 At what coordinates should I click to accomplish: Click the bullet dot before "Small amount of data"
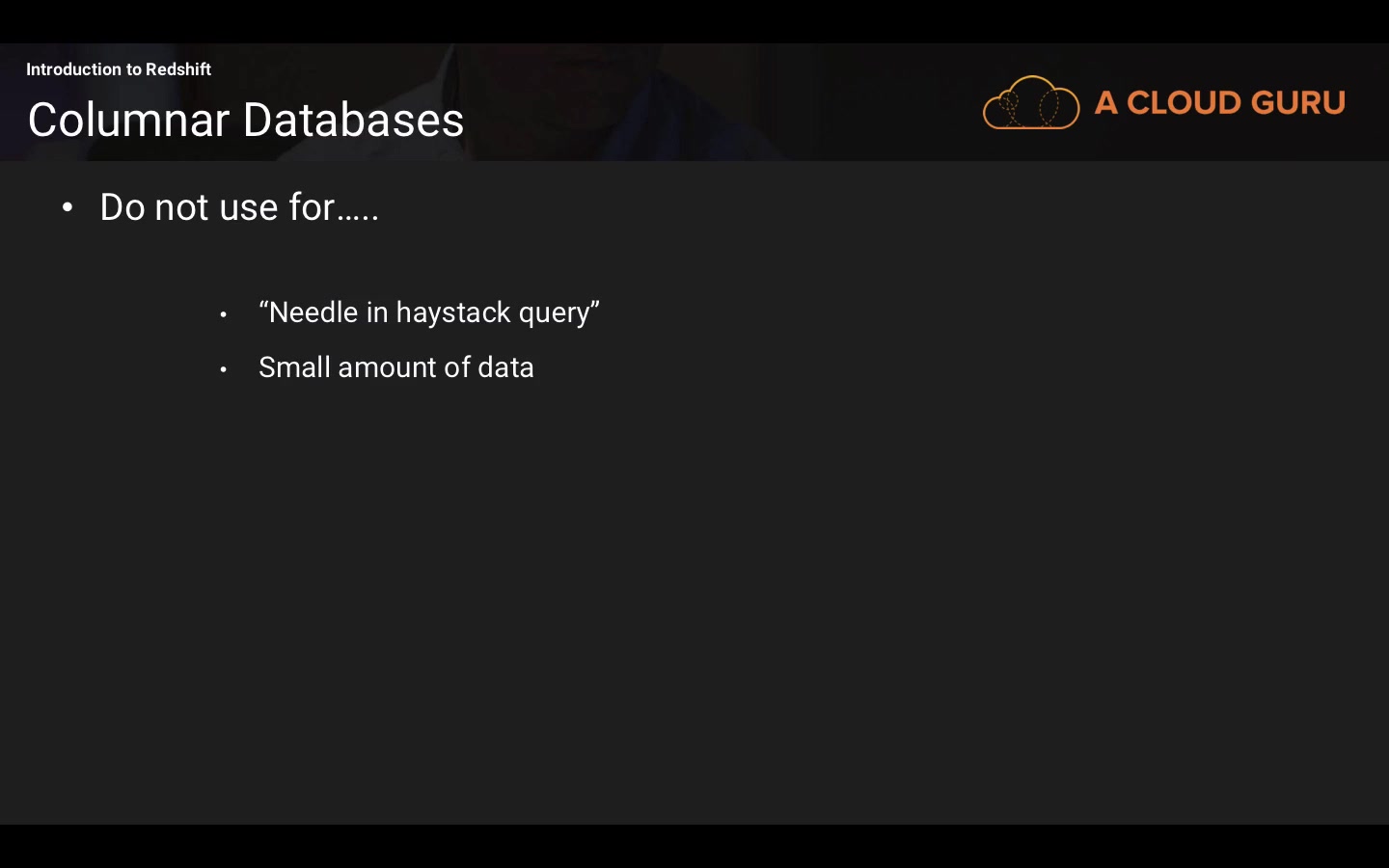coord(223,369)
